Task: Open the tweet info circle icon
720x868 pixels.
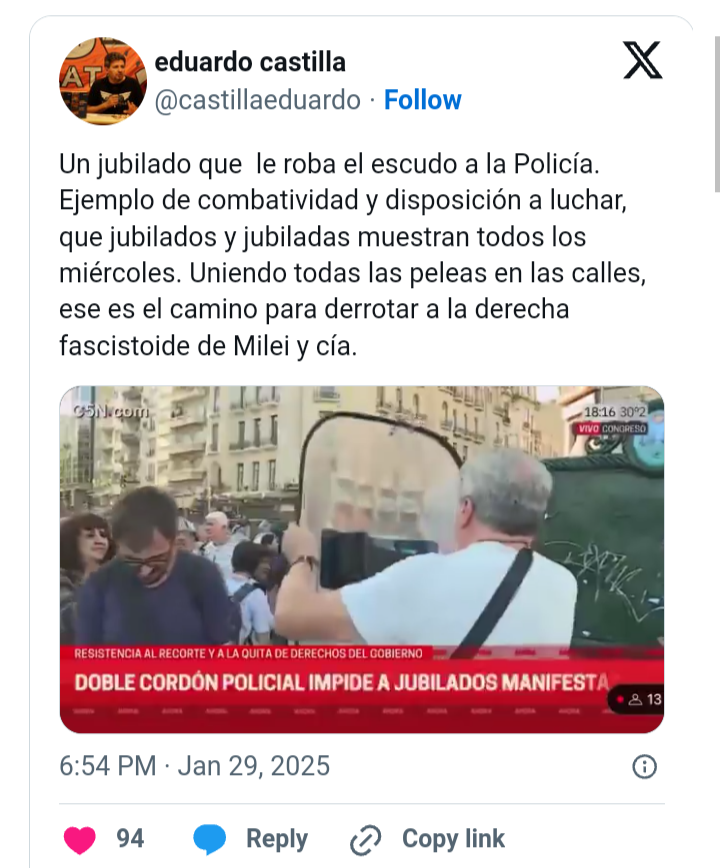Action: [644, 767]
